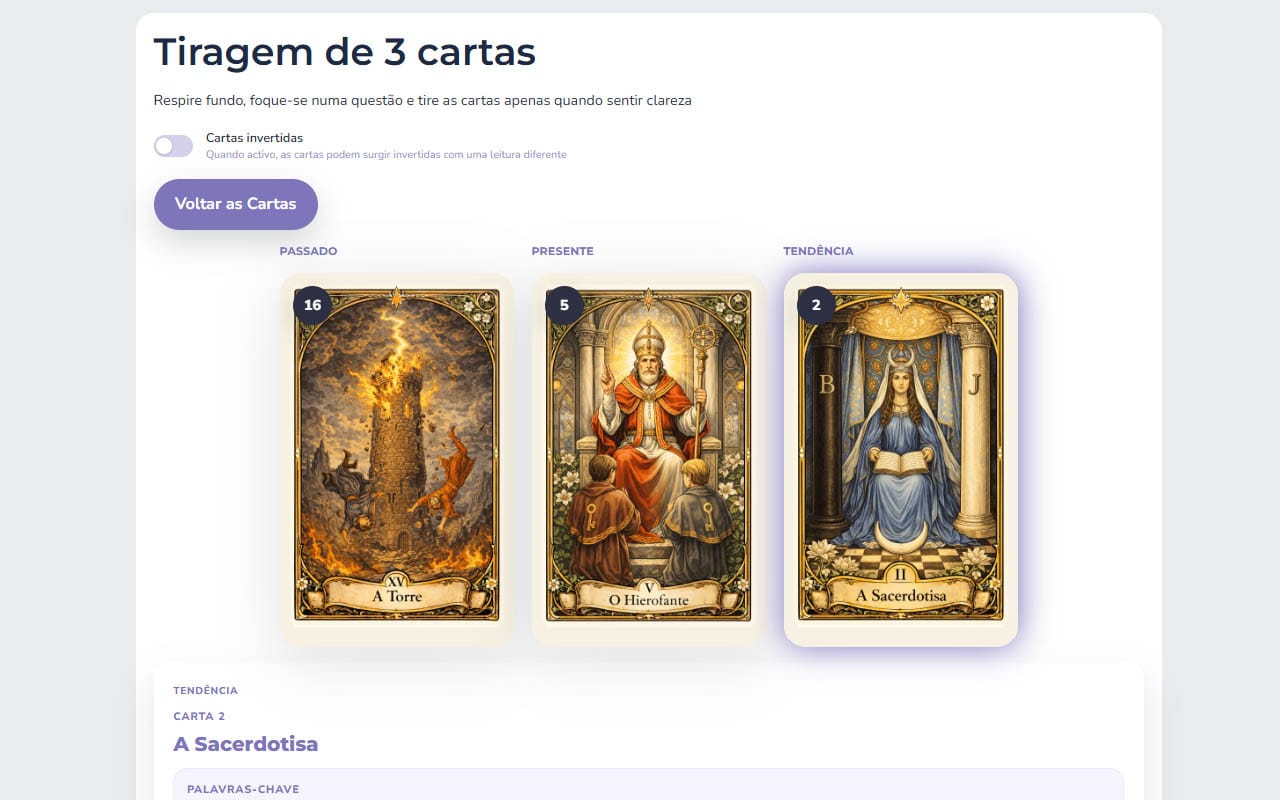Select the A Sacerdotisa card image

point(901,455)
